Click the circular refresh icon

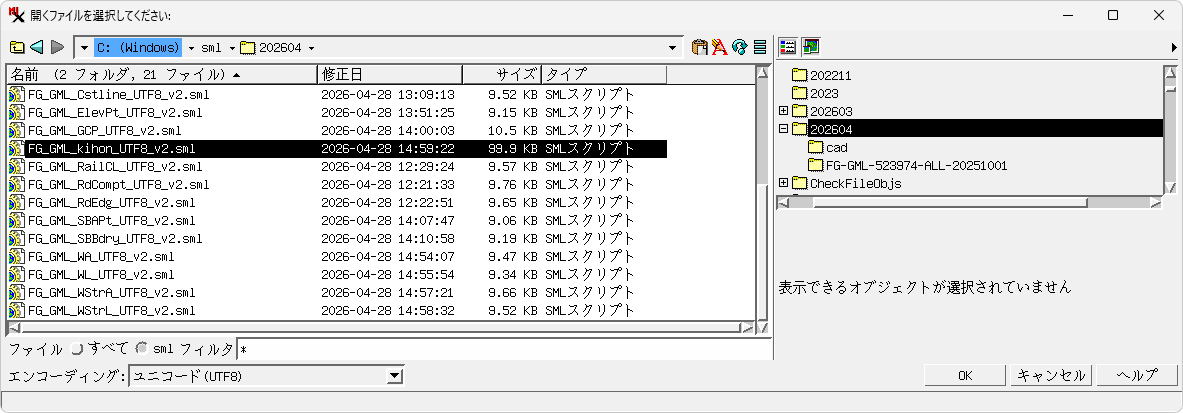pos(740,47)
